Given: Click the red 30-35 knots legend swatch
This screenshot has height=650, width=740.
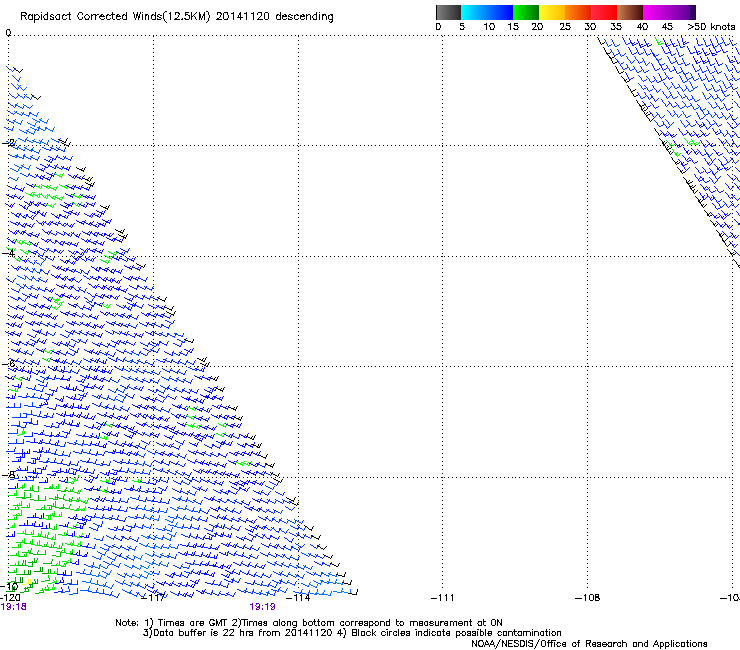Looking at the screenshot, I should click(604, 12).
